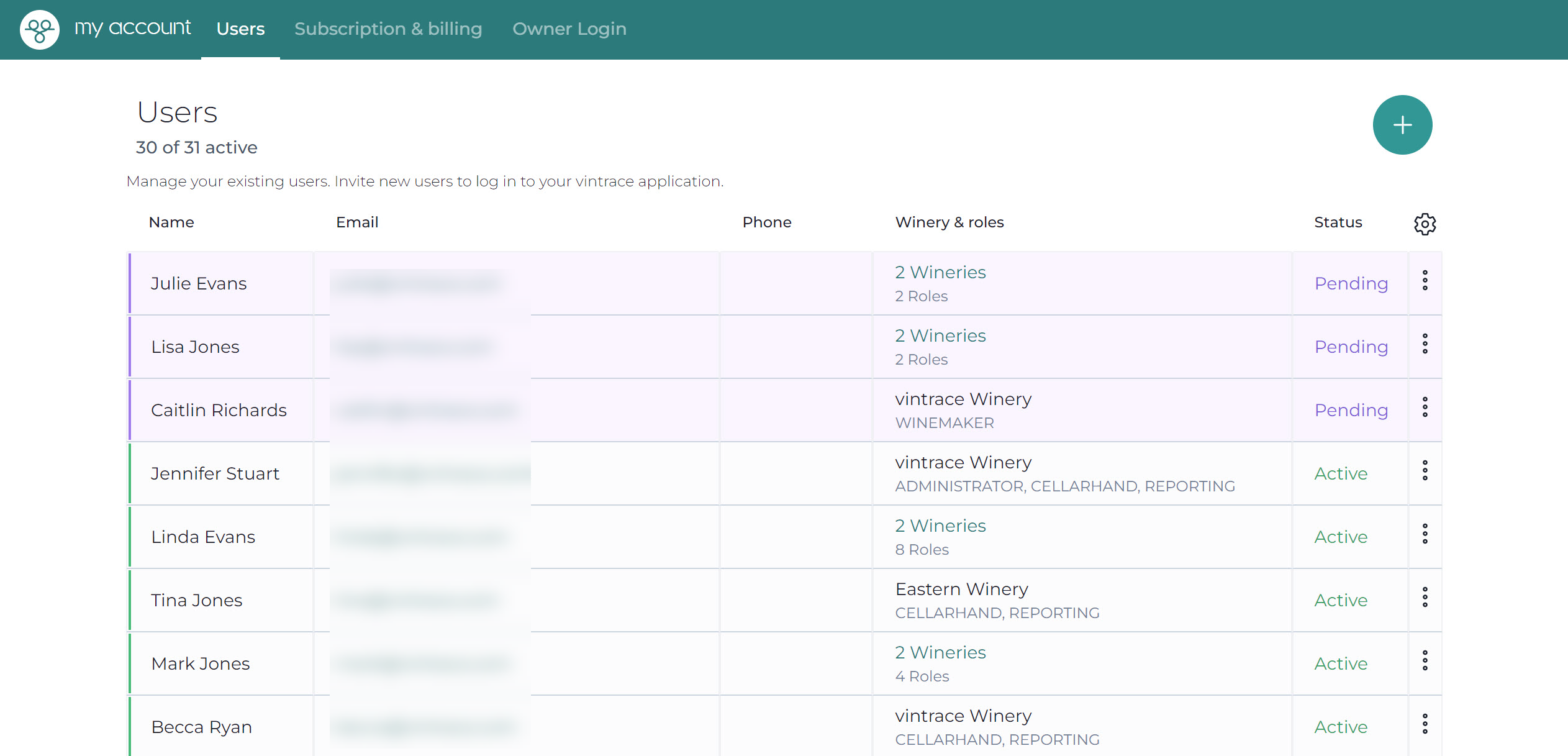Click the Status column header
The height and width of the screenshot is (756, 1568).
pos(1338,222)
